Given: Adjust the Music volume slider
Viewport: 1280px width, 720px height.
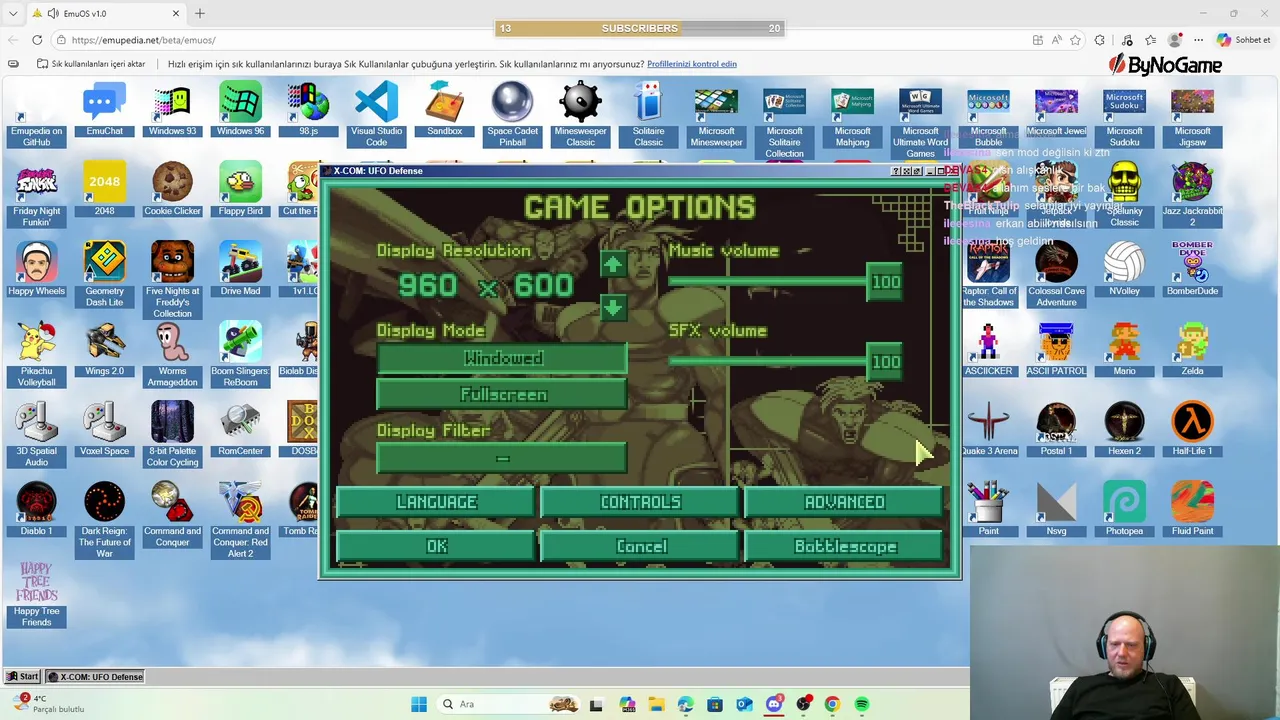Looking at the screenshot, I should pos(786,282).
